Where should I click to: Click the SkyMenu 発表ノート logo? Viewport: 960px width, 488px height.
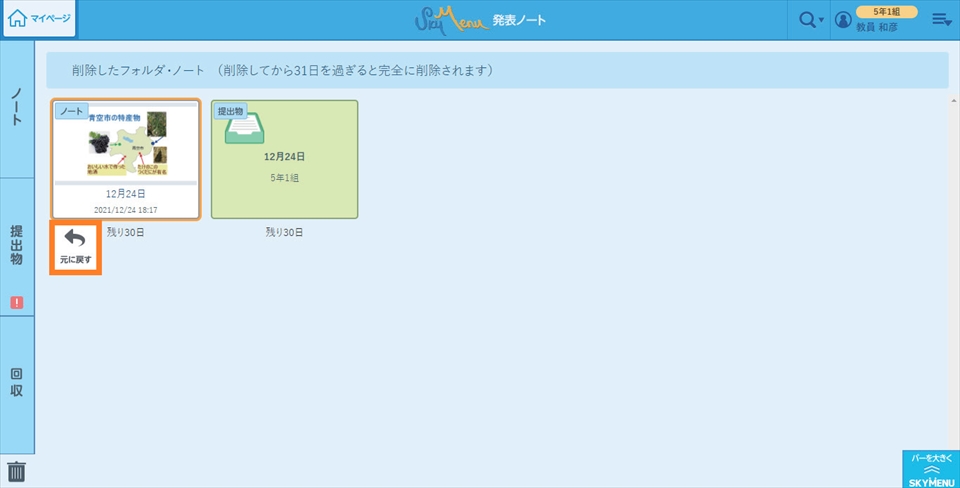click(x=480, y=20)
